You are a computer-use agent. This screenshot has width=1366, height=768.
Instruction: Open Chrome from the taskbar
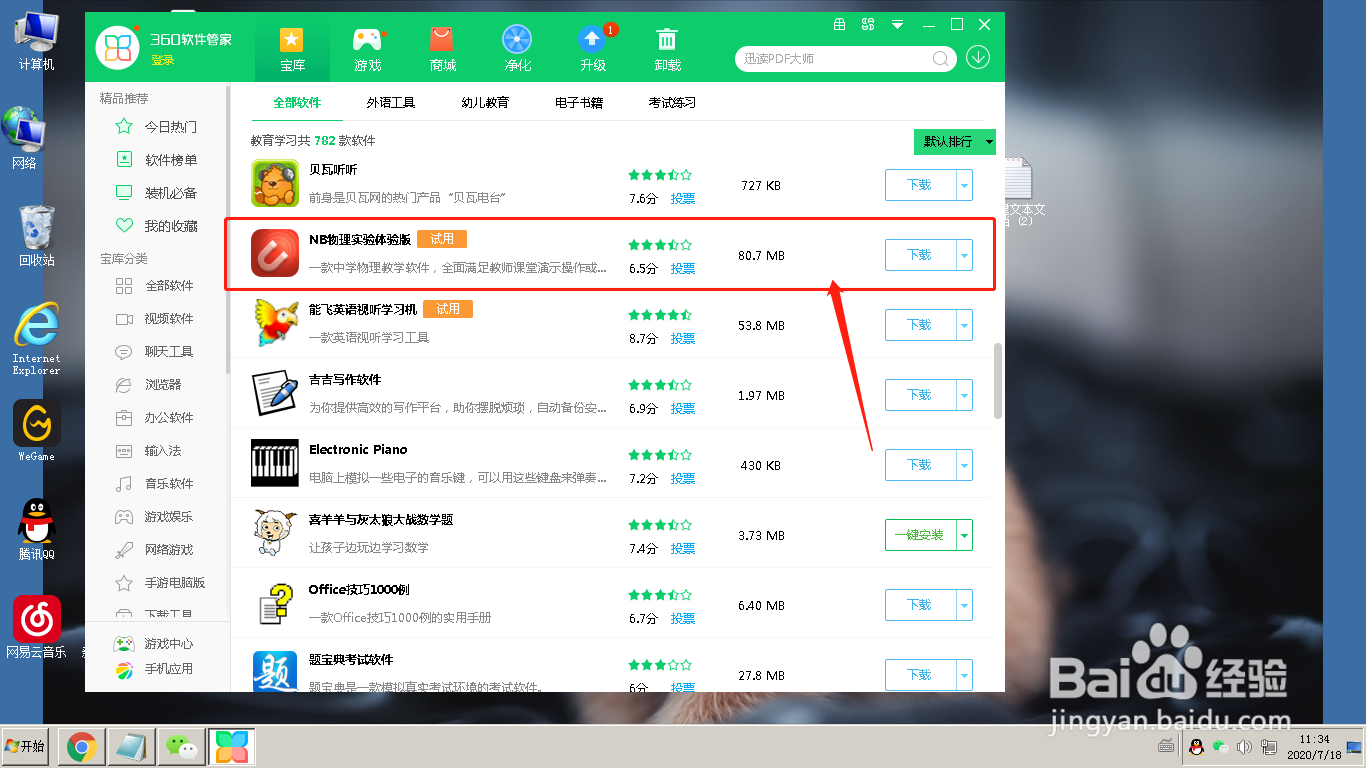pyautogui.click(x=81, y=746)
